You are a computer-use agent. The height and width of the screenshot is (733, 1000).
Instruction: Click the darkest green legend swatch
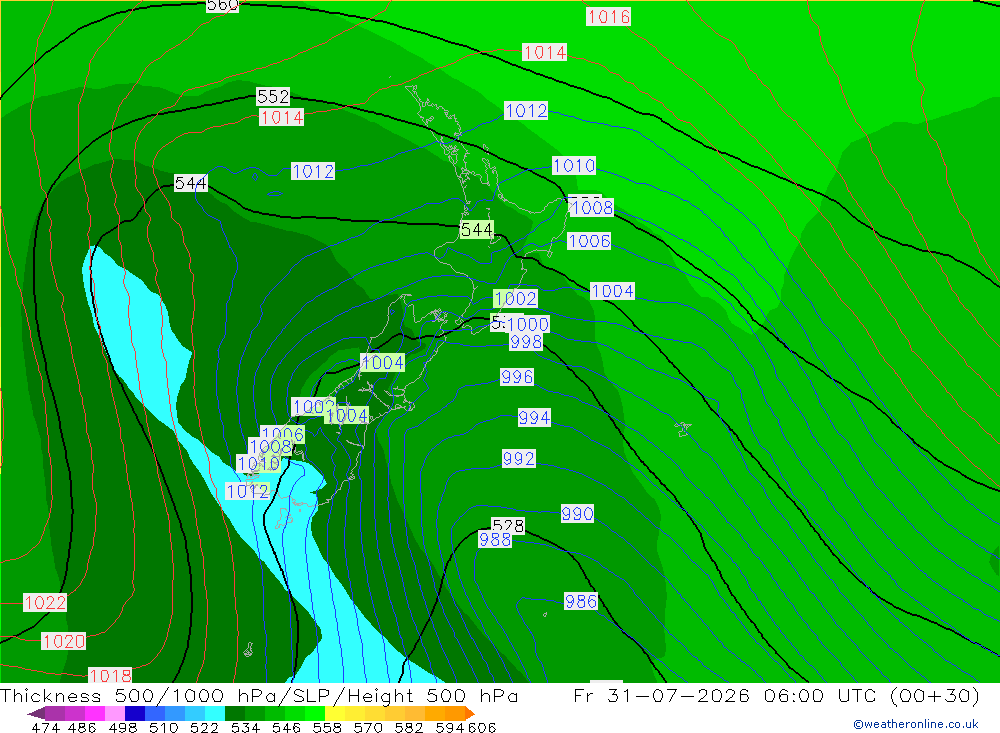pyautogui.click(x=235, y=713)
